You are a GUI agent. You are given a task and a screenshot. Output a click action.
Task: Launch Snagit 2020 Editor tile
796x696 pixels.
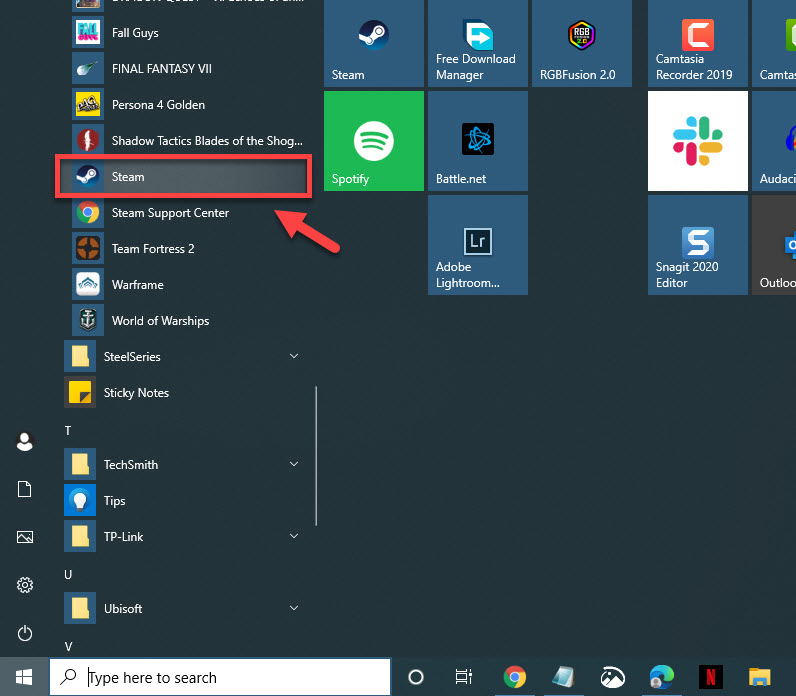point(698,245)
